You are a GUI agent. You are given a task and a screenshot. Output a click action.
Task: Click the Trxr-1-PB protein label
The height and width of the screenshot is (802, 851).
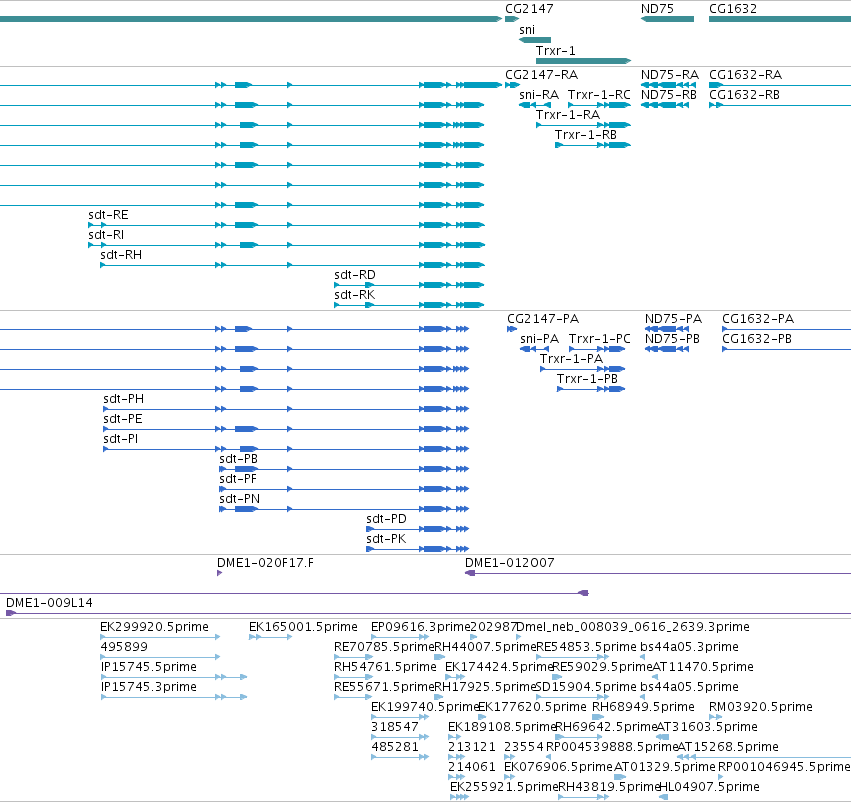(x=588, y=379)
